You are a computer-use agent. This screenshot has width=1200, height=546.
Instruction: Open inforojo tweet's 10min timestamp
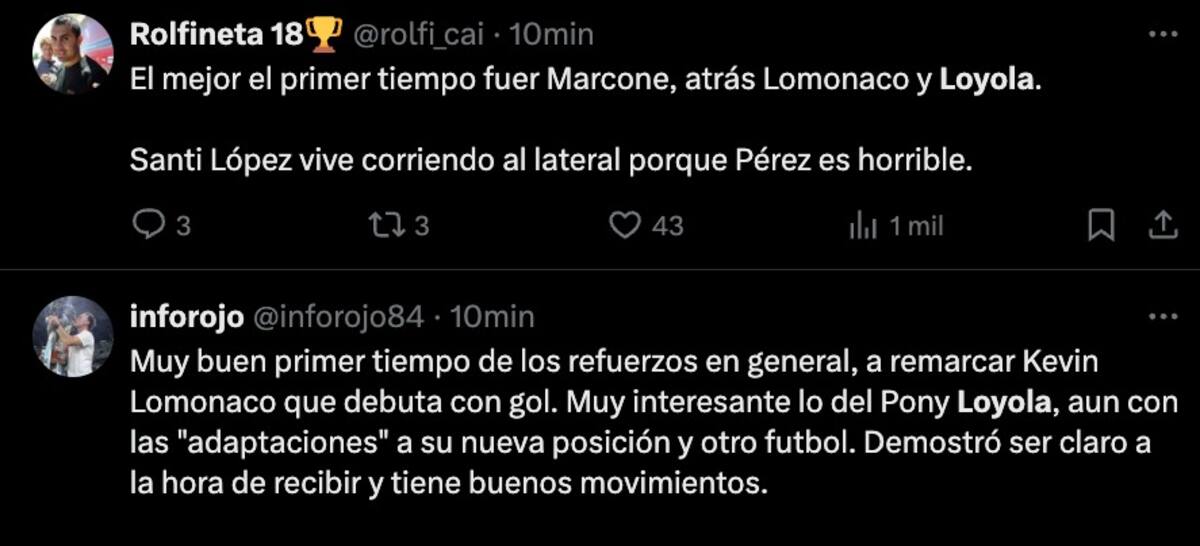[492, 317]
